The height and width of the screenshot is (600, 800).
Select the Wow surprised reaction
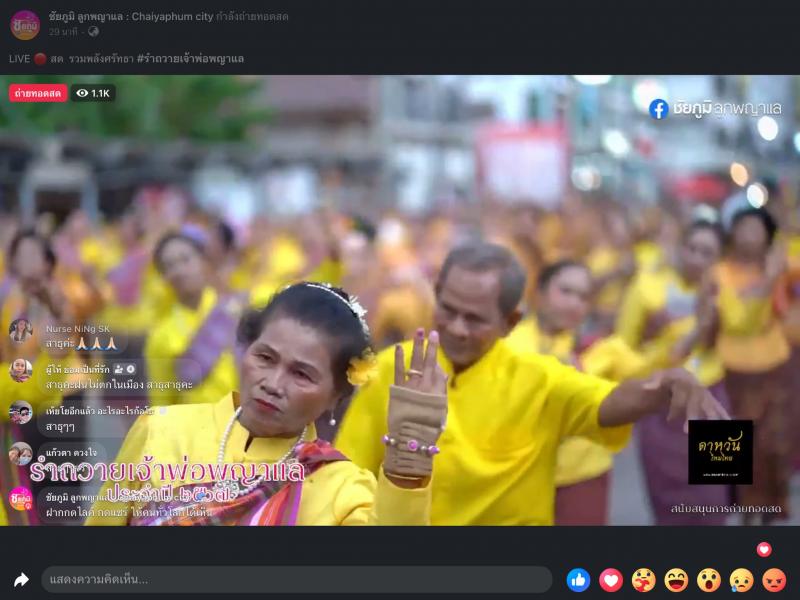pyautogui.click(x=709, y=580)
